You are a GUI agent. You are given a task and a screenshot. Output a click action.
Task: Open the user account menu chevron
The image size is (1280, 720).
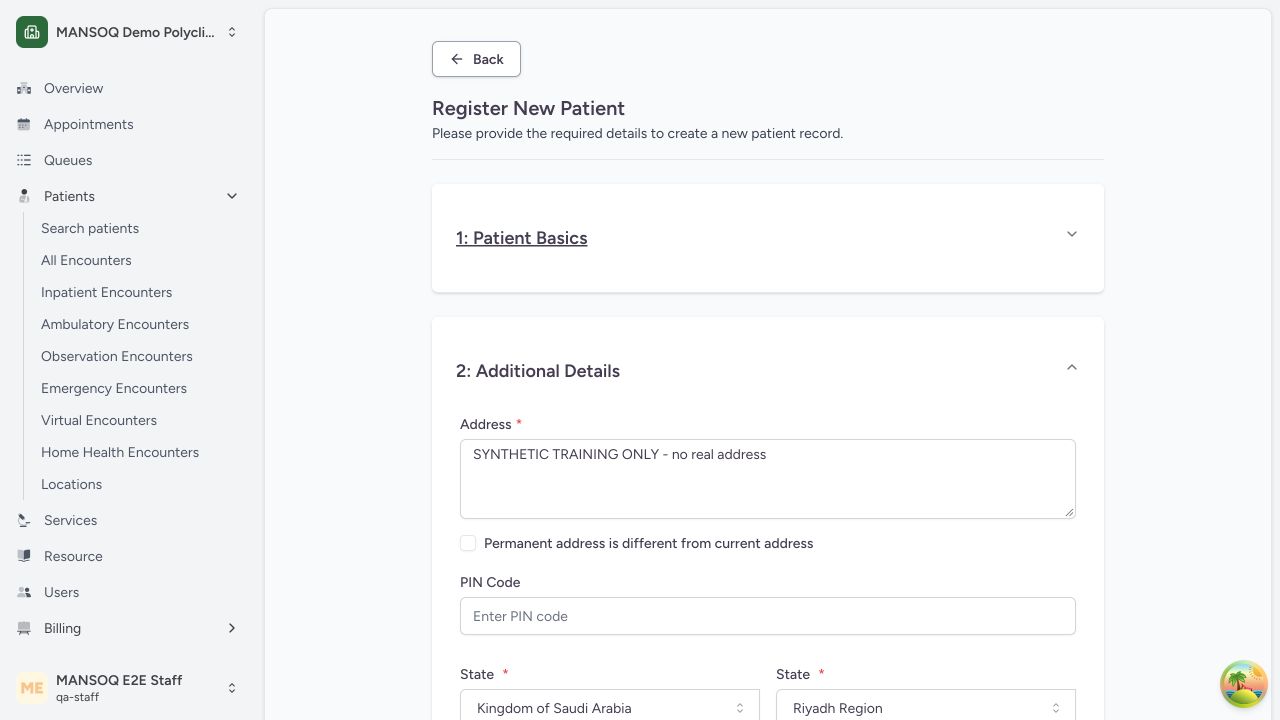[x=232, y=688]
